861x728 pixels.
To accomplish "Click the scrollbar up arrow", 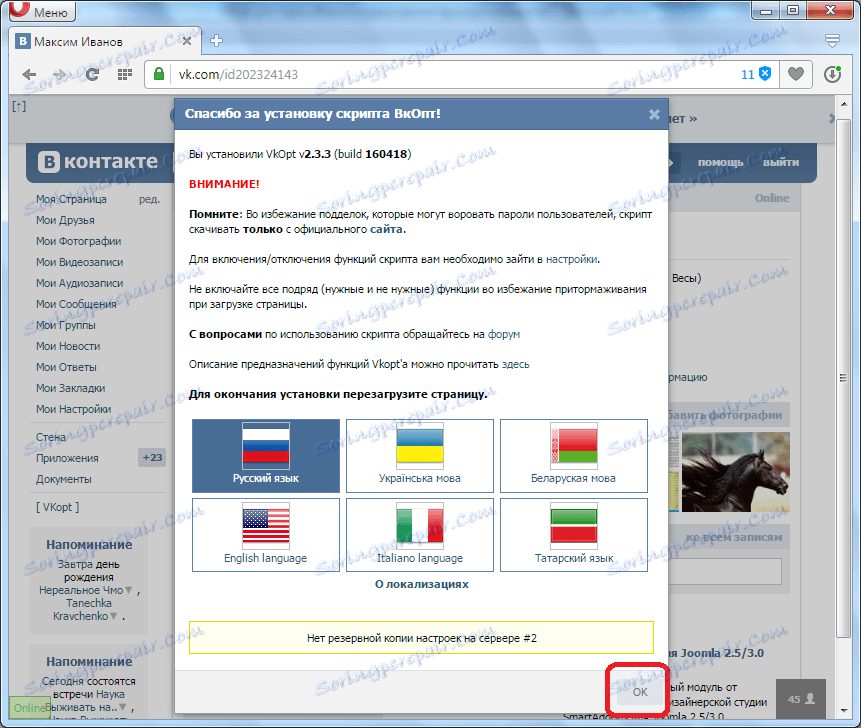I will pos(843,104).
